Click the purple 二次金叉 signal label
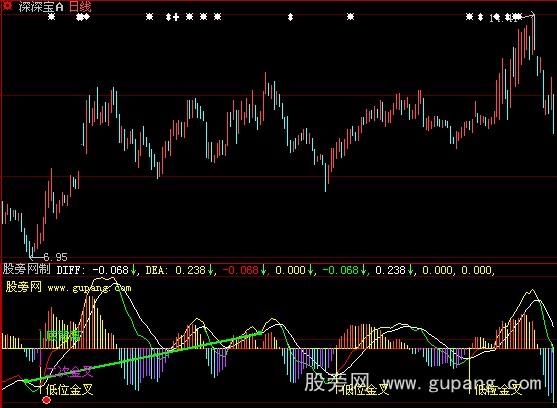 pyautogui.click(x=70, y=372)
